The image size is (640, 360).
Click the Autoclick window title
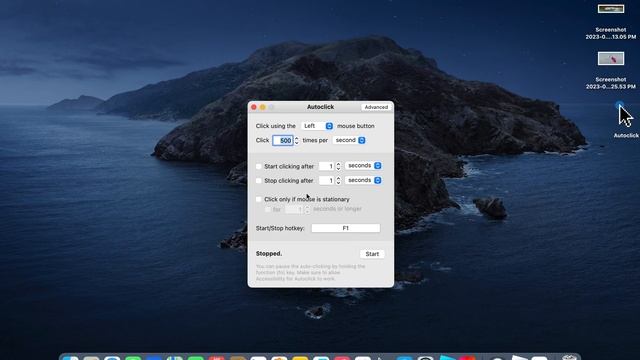320,107
